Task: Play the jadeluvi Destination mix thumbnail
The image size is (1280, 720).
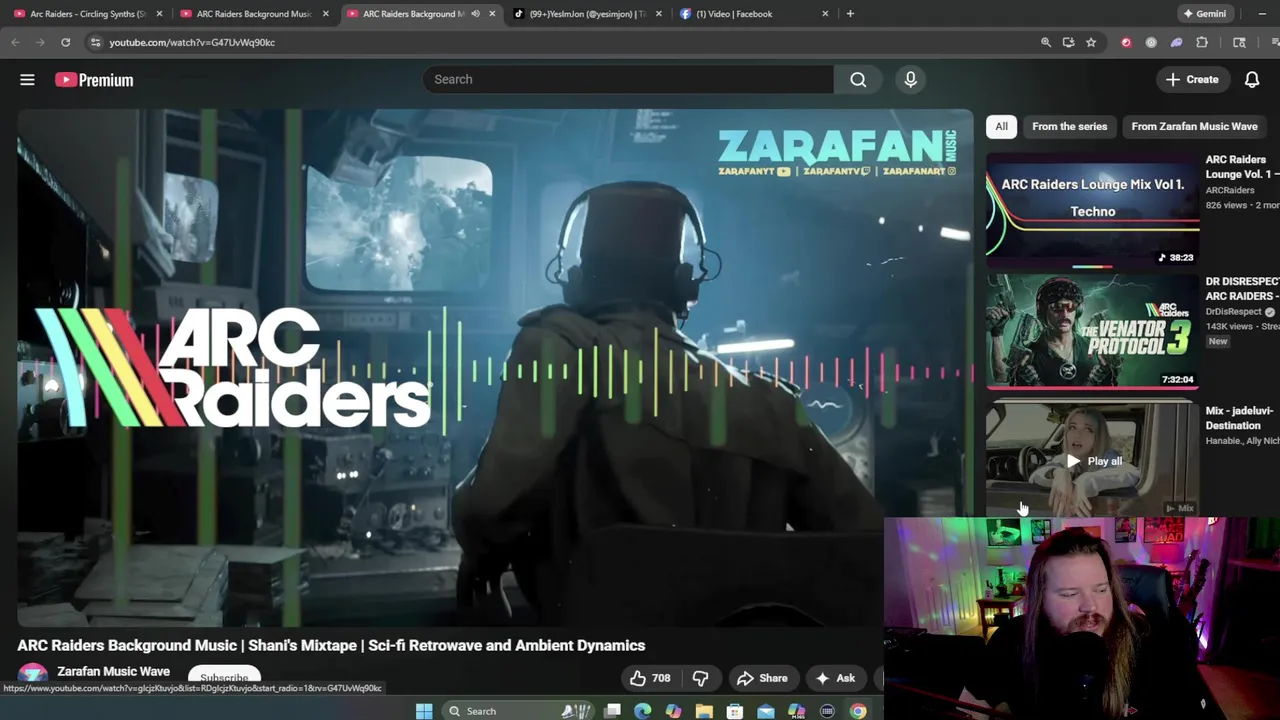Action: coord(1092,459)
